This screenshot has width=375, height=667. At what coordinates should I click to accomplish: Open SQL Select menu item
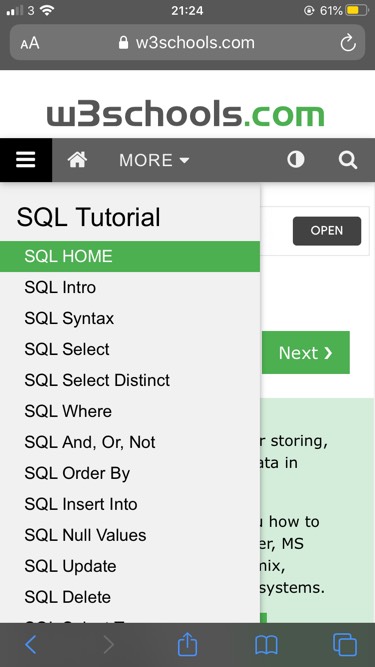click(x=130, y=350)
